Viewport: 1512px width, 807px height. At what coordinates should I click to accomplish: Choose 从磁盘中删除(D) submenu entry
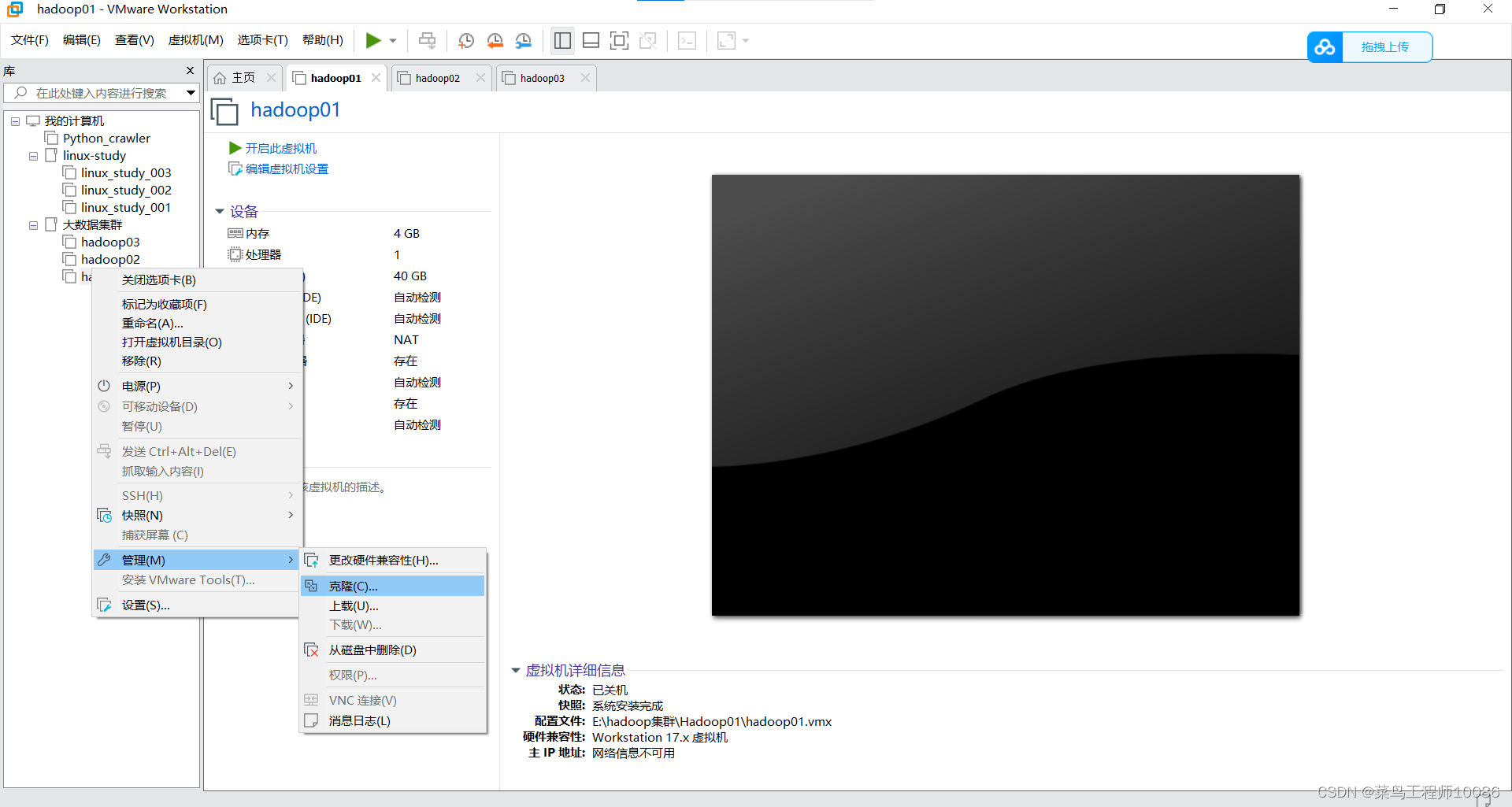[393, 650]
